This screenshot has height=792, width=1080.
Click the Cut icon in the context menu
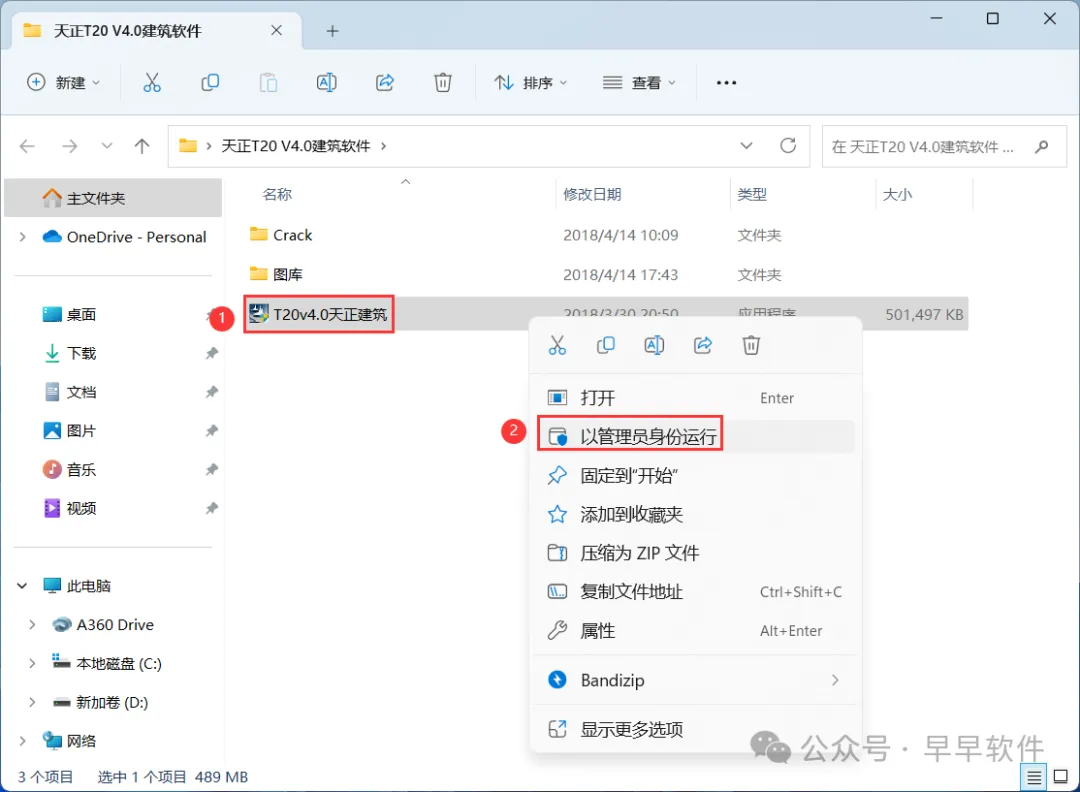[x=557, y=345]
